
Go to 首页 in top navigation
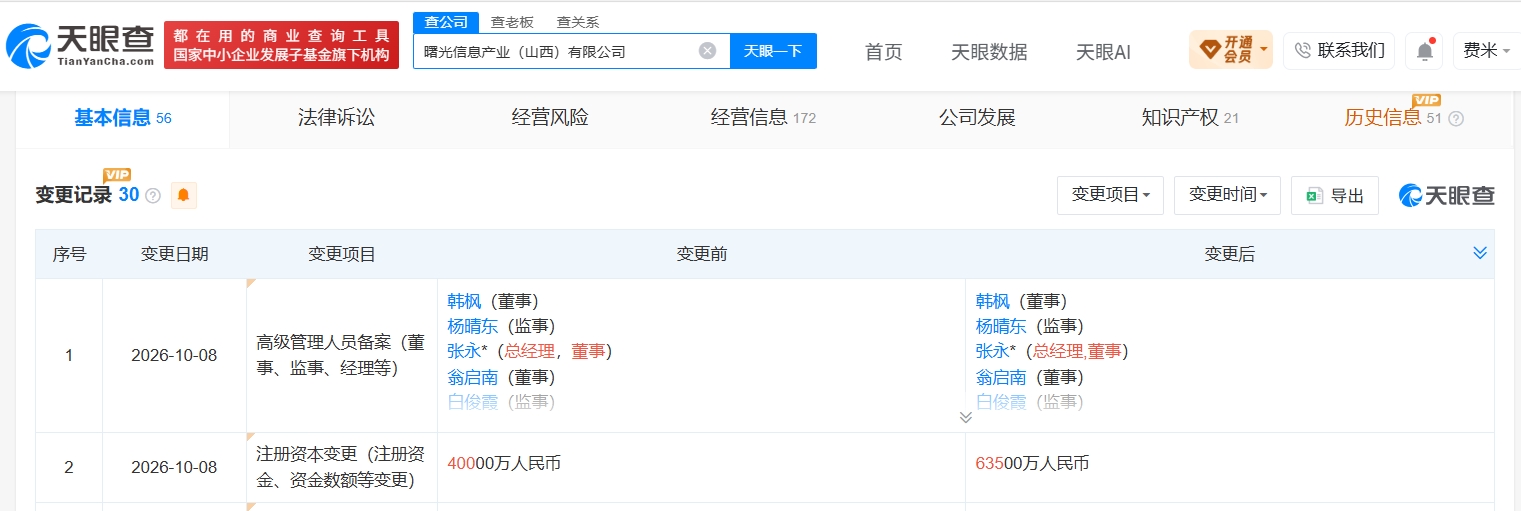pyautogui.click(x=883, y=52)
